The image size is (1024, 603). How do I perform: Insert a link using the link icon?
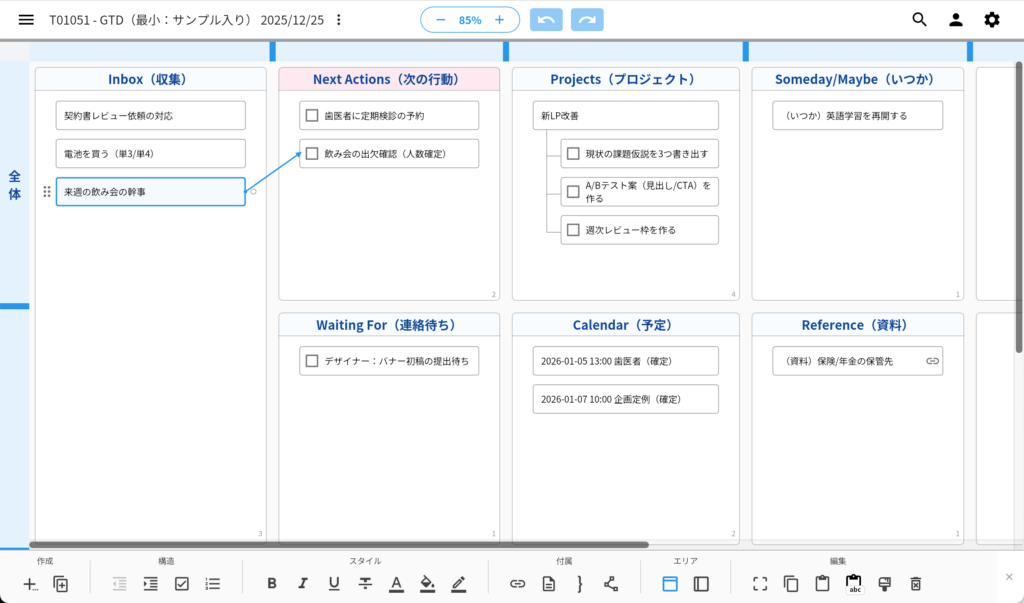tap(517, 584)
